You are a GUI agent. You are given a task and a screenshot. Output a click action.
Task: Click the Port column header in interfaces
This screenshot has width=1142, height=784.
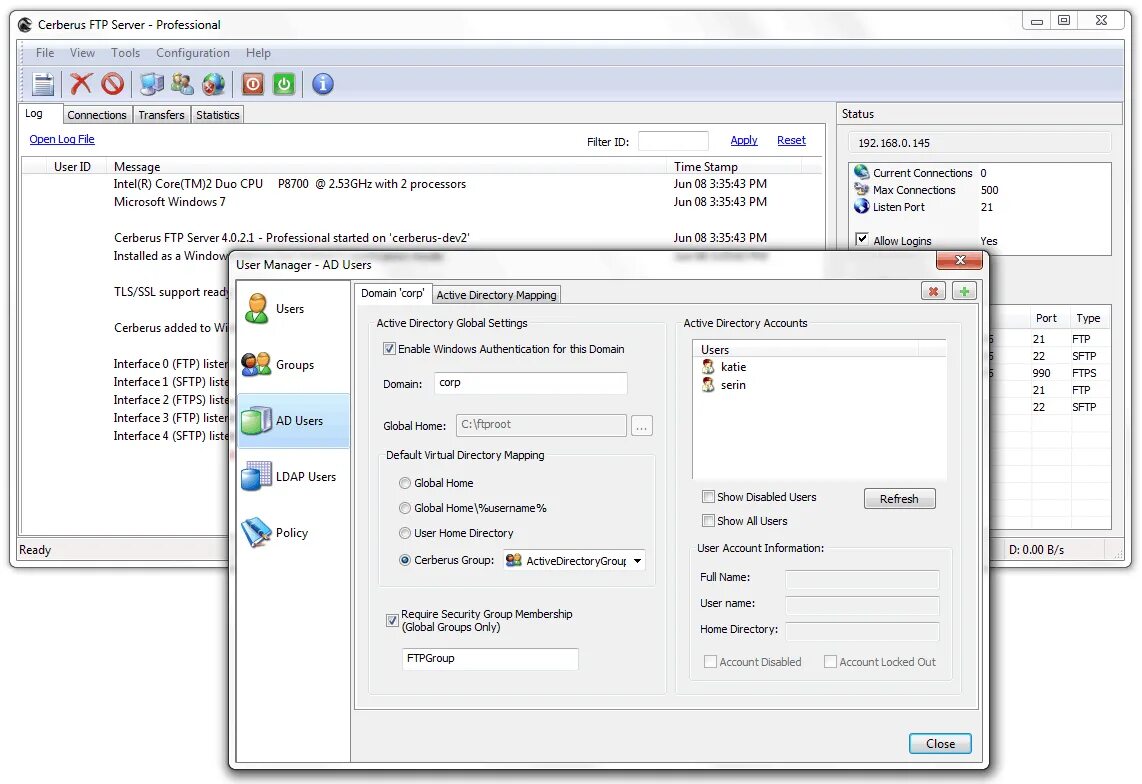coord(1046,318)
